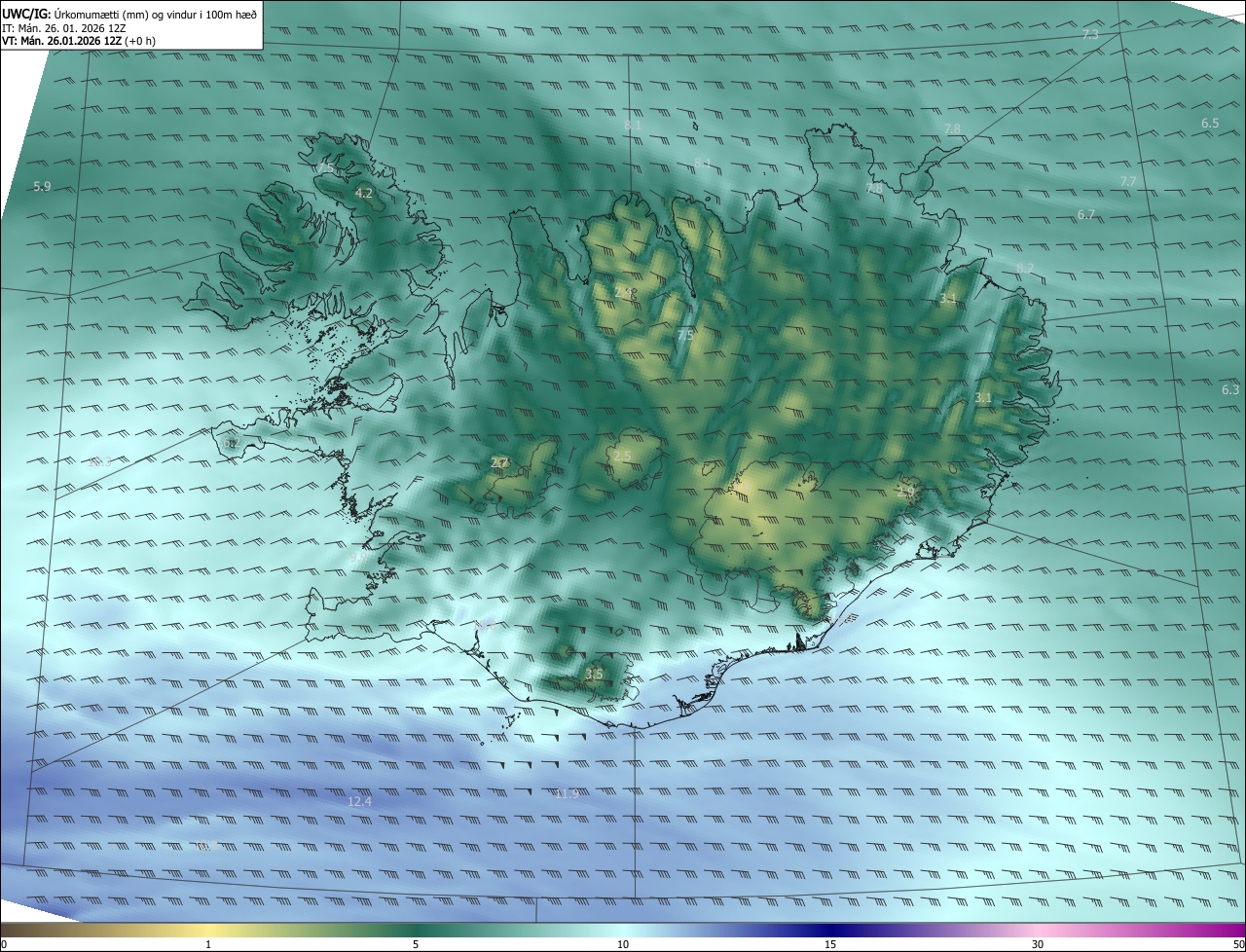Select the 3.5 value label

click(594, 674)
